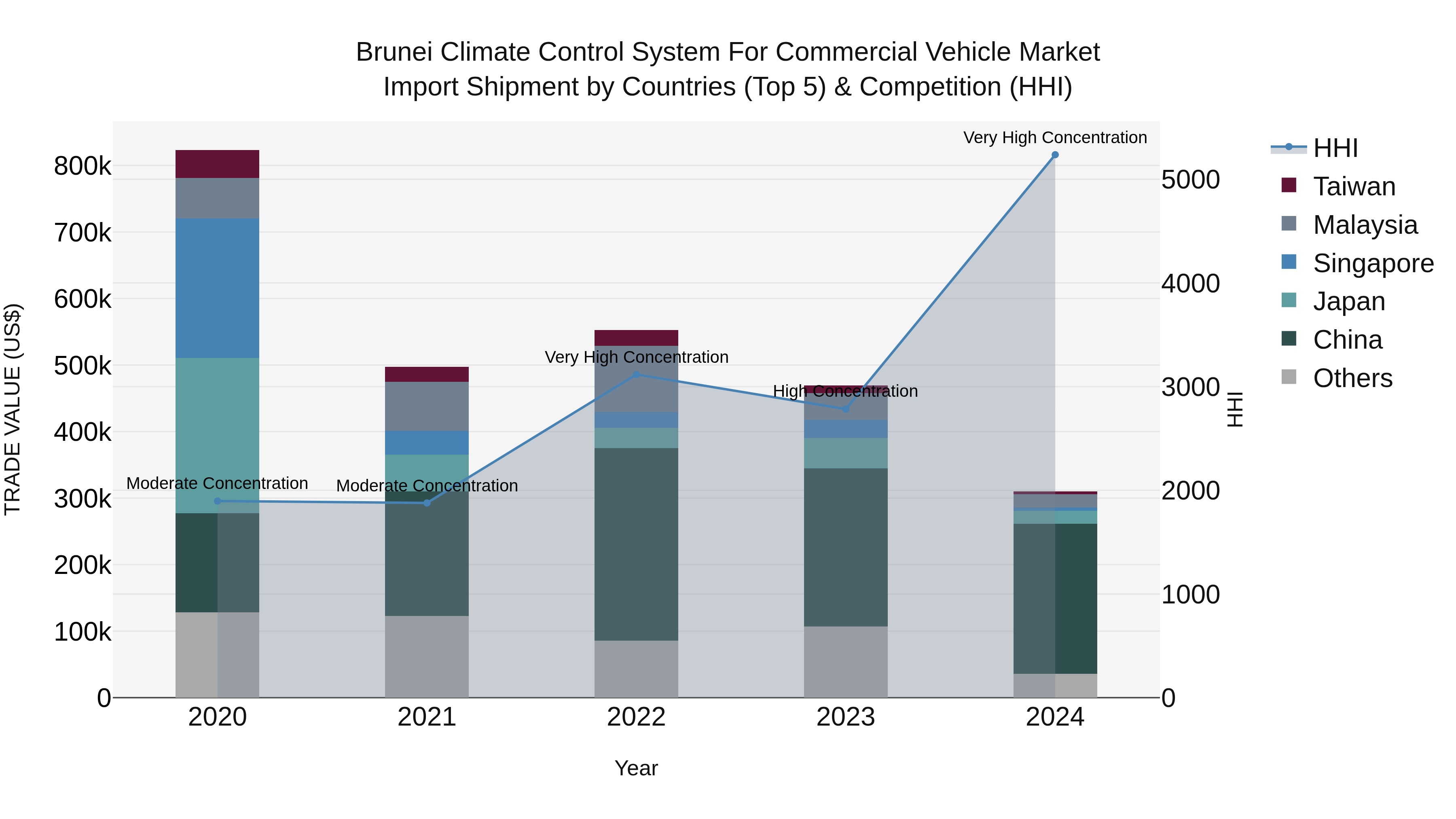1456x819 pixels.
Task: Click the 1000 HHI axis tick
Action: 1191,595
